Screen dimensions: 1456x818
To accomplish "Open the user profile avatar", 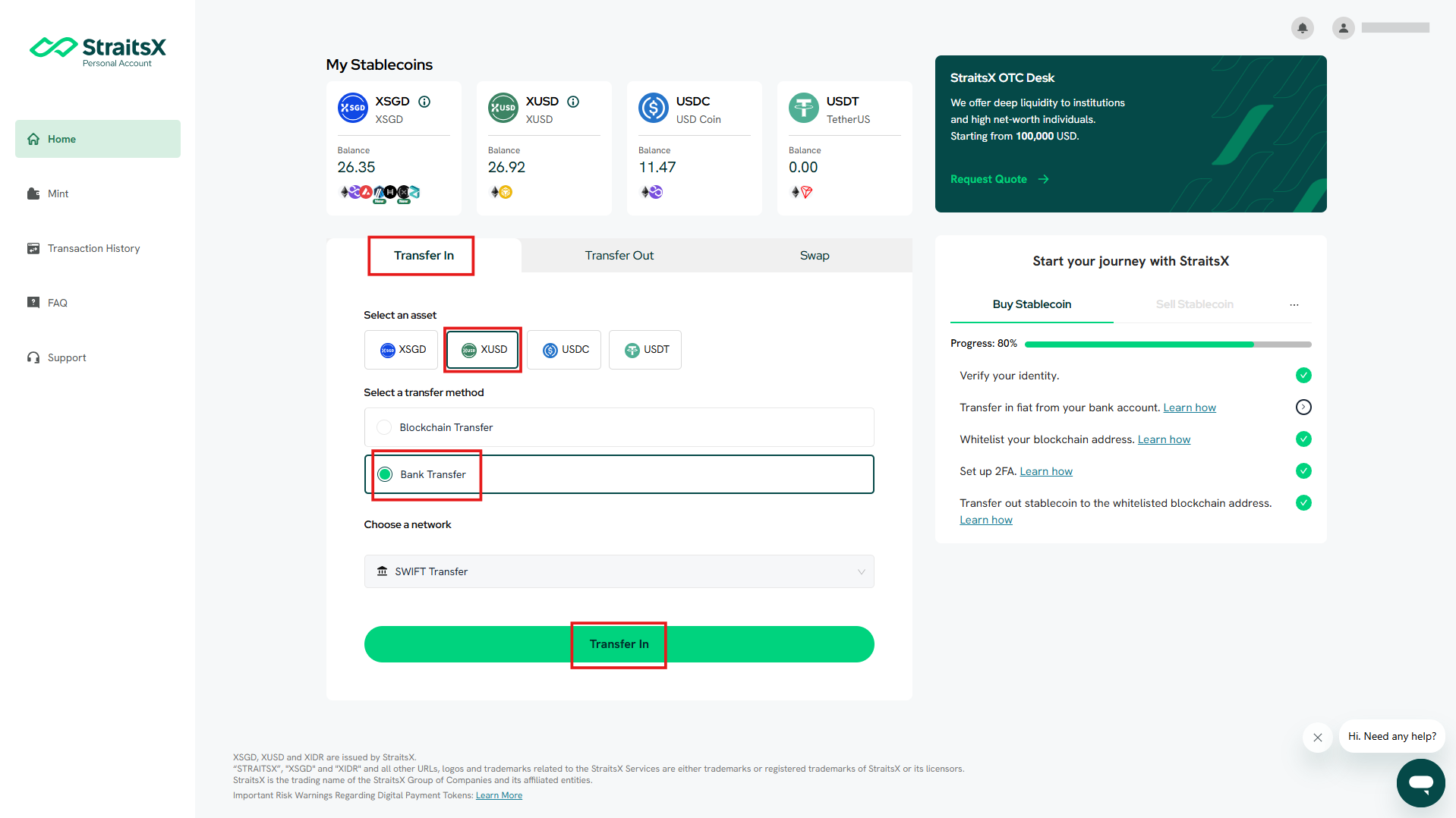I will [x=1343, y=28].
